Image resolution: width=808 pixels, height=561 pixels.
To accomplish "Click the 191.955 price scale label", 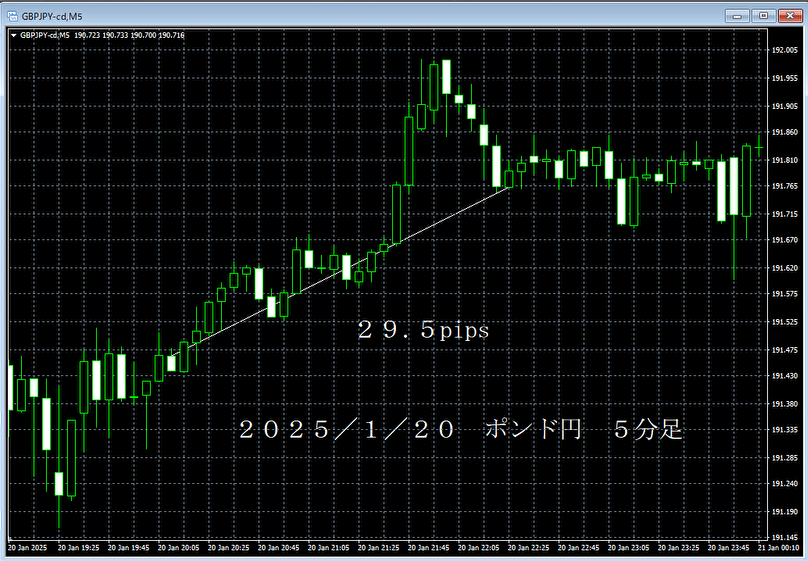I will point(784,78).
